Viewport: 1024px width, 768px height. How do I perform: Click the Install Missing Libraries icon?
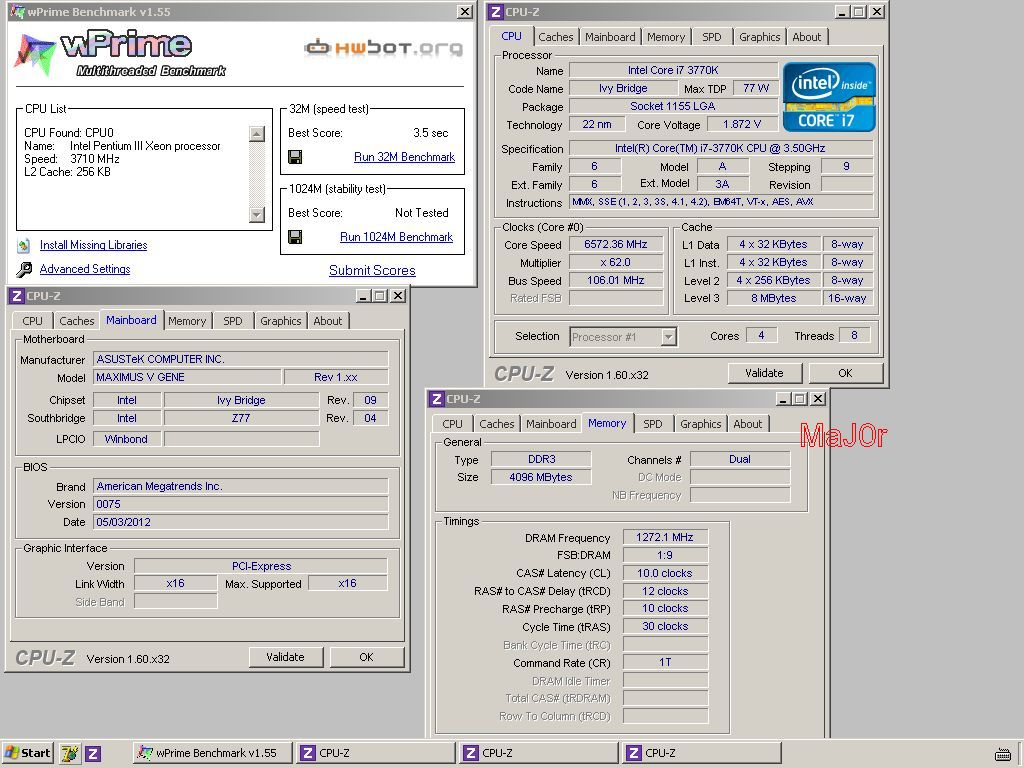click(x=24, y=246)
